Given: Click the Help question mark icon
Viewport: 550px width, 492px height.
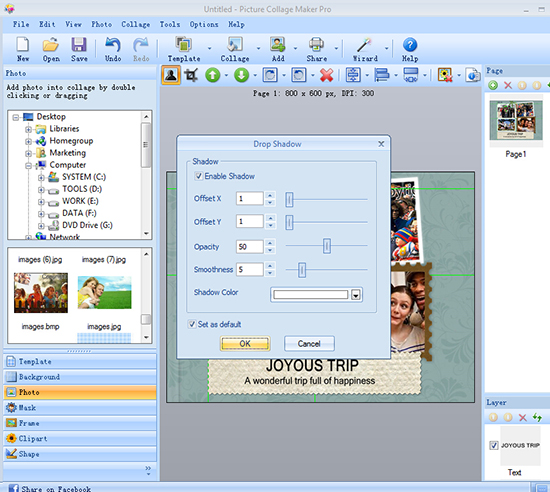Looking at the screenshot, I should [x=410, y=45].
